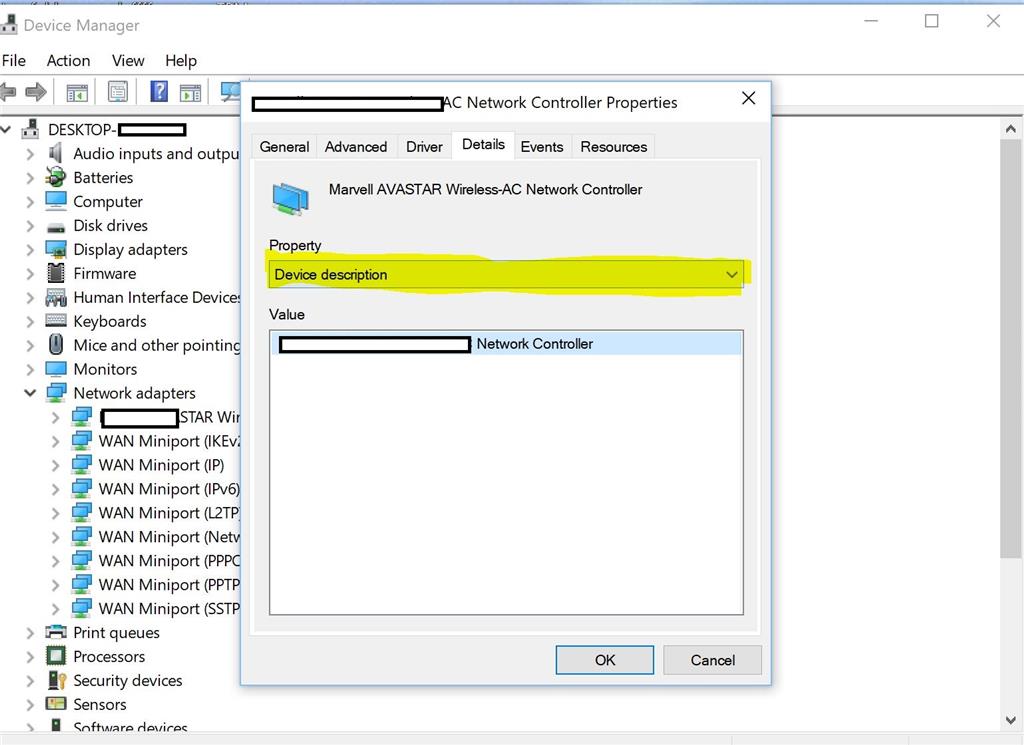Click the Action pane toolbar icon
Screen dimensions: 1024x745
click(190, 93)
